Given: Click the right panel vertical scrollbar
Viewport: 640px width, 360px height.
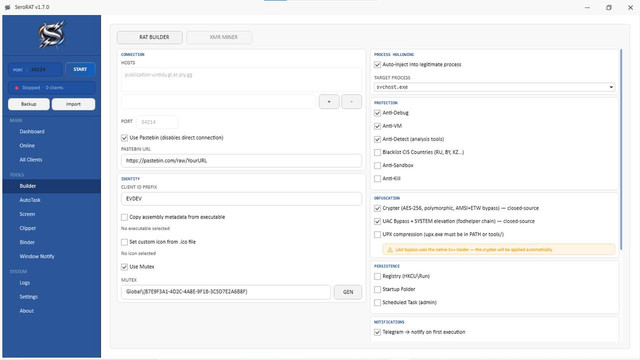Looking at the screenshot, I should click(x=621, y=150).
